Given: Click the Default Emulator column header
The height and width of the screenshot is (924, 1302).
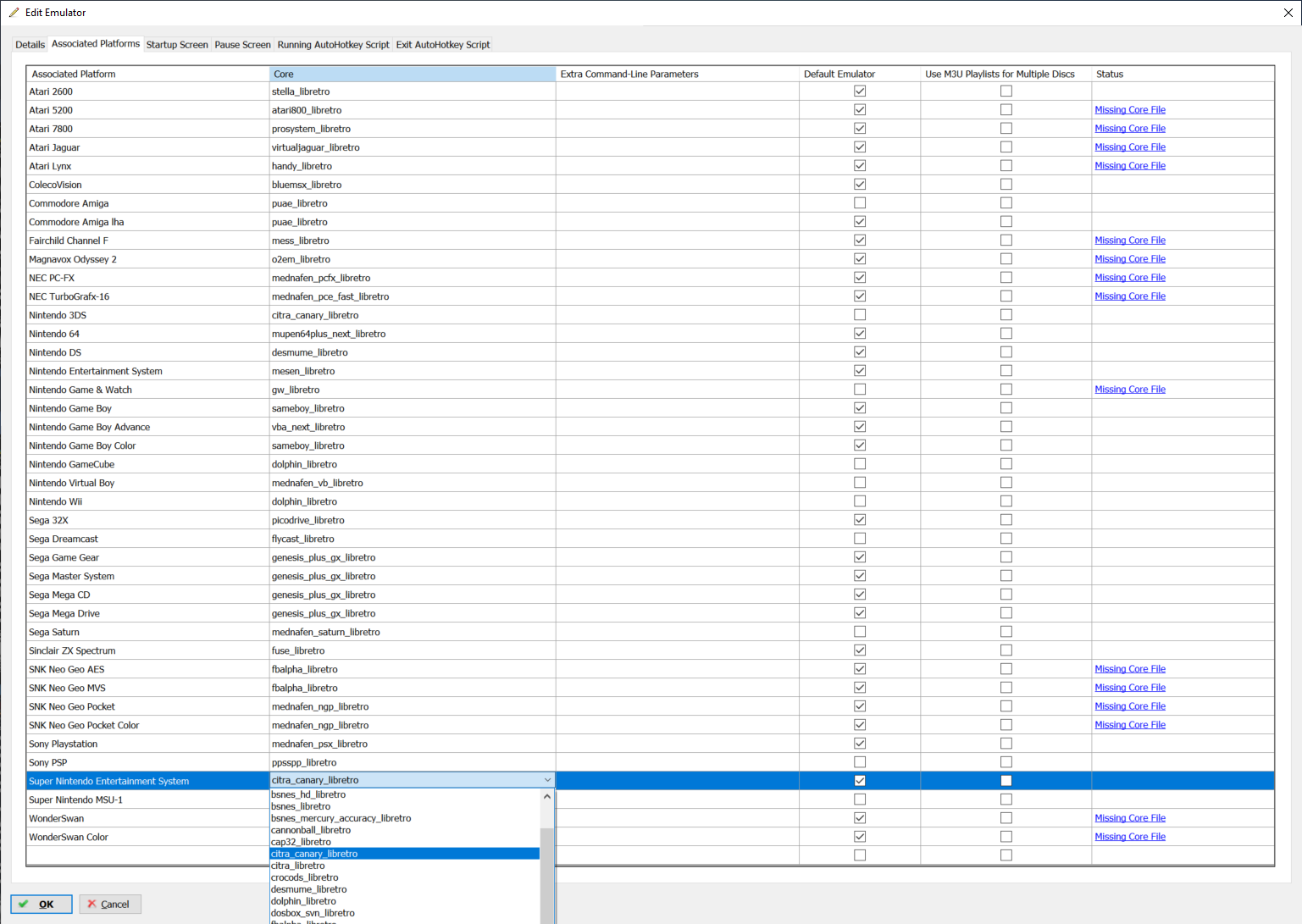Looking at the screenshot, I should pyautogui.click(x=860, y=74).
